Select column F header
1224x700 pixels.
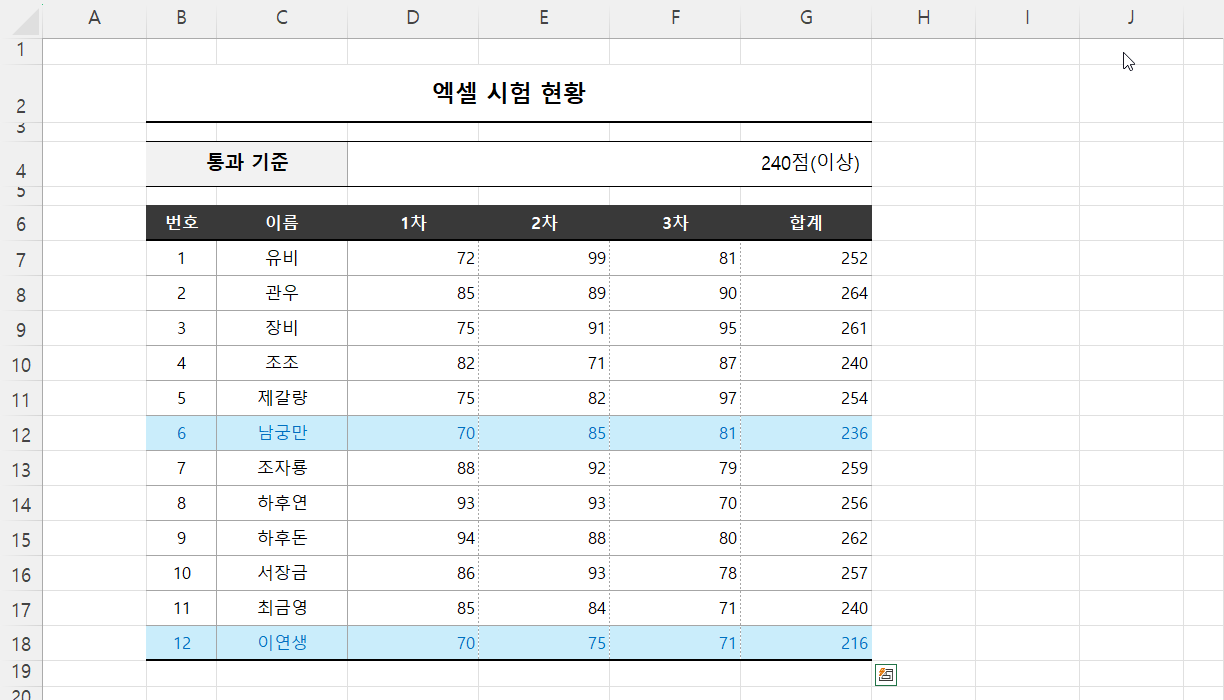[x=675, y=17]
